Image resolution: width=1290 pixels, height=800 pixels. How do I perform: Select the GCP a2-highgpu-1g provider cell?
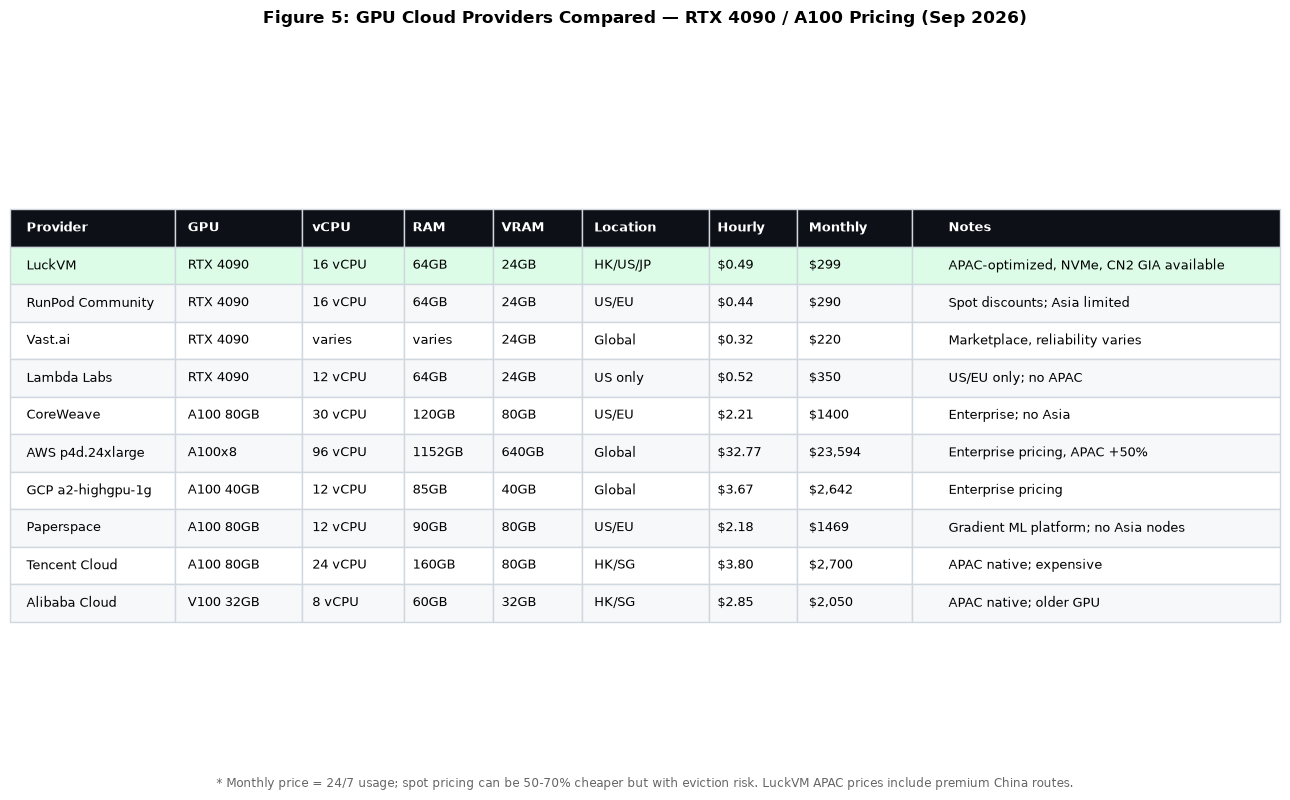[x=93, y=490]
